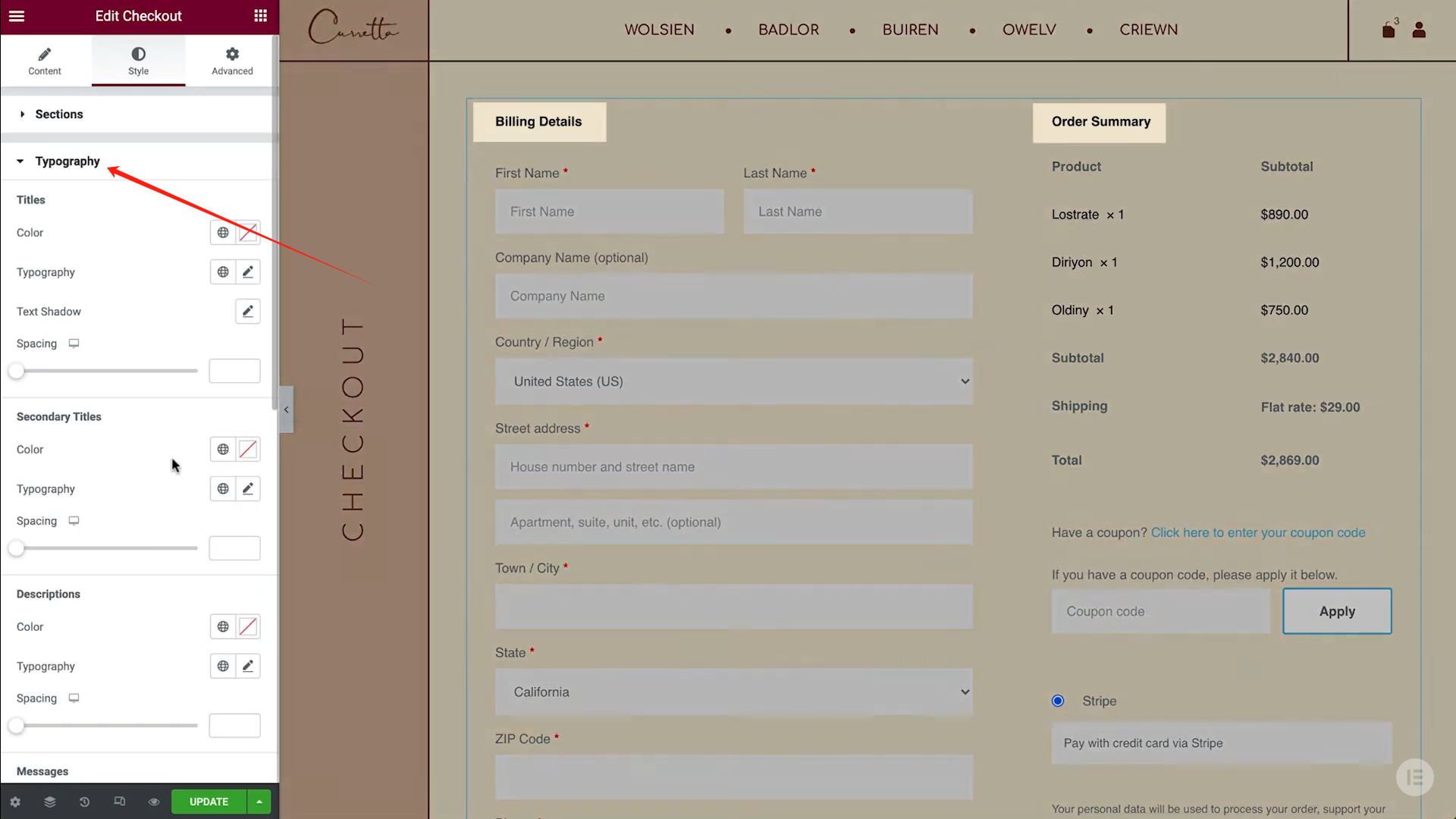Select the Stripe payment radio button
Screen dimensions: 1456x819
point(1058,701)
